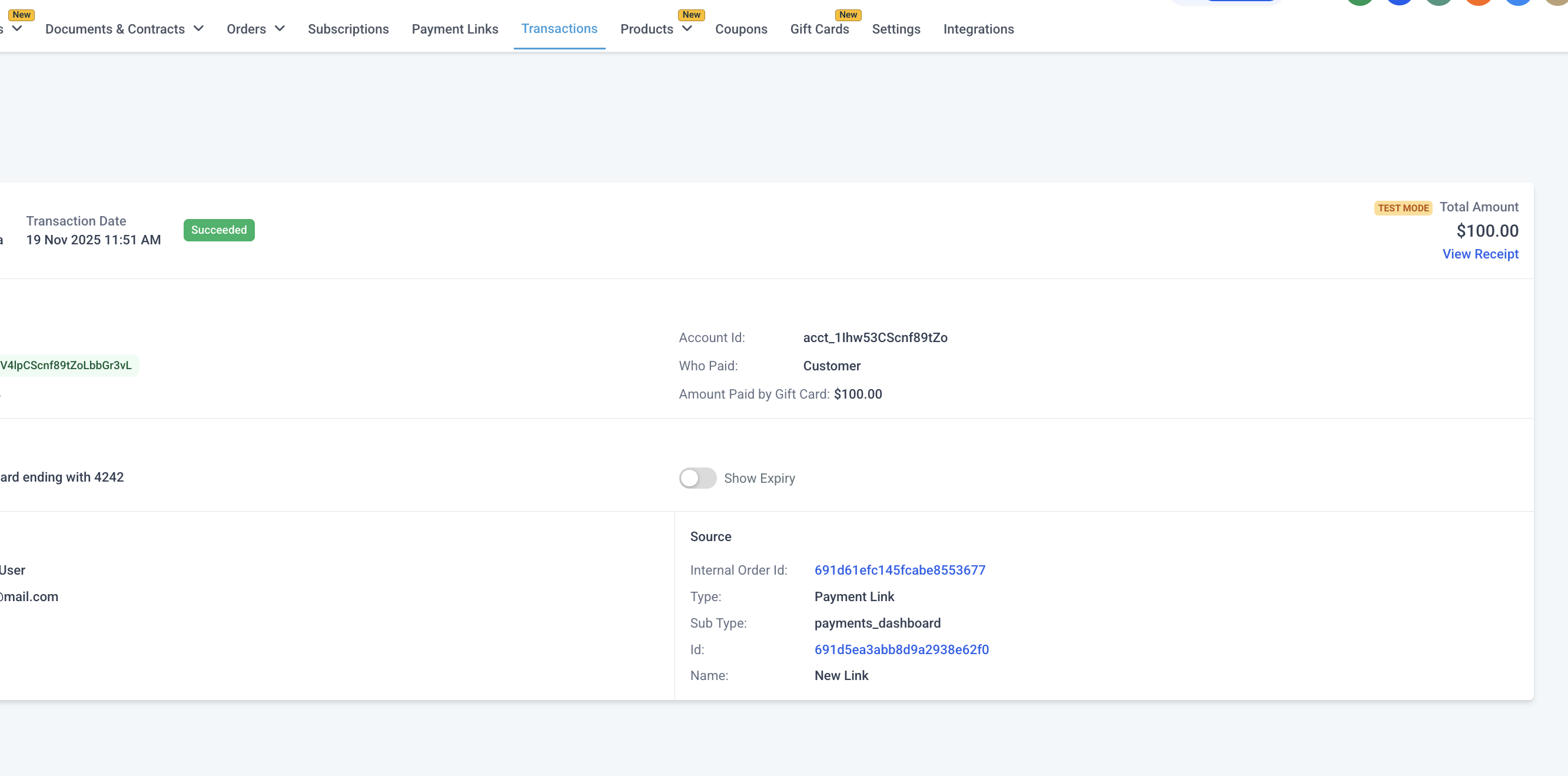Expand the leftmost partially visible menu chevron

(x=17, y=29)
